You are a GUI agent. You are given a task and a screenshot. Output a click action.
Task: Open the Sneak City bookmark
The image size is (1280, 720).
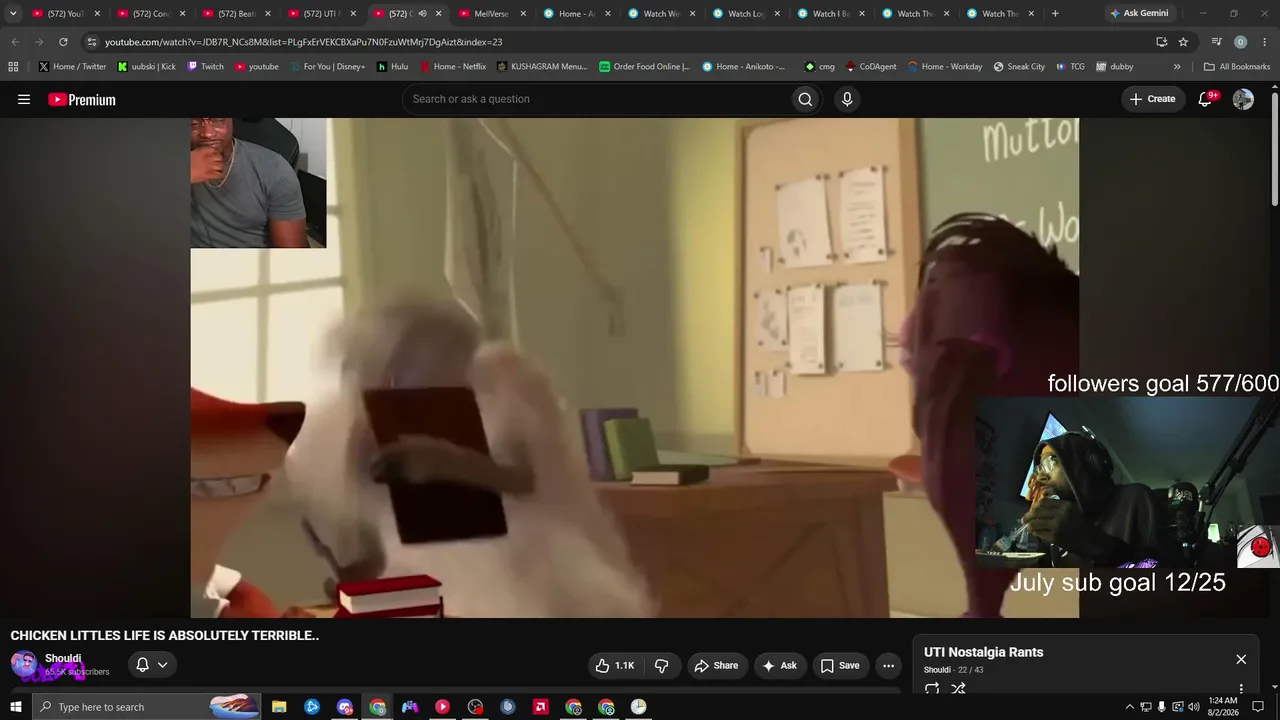click(1019, 66)
